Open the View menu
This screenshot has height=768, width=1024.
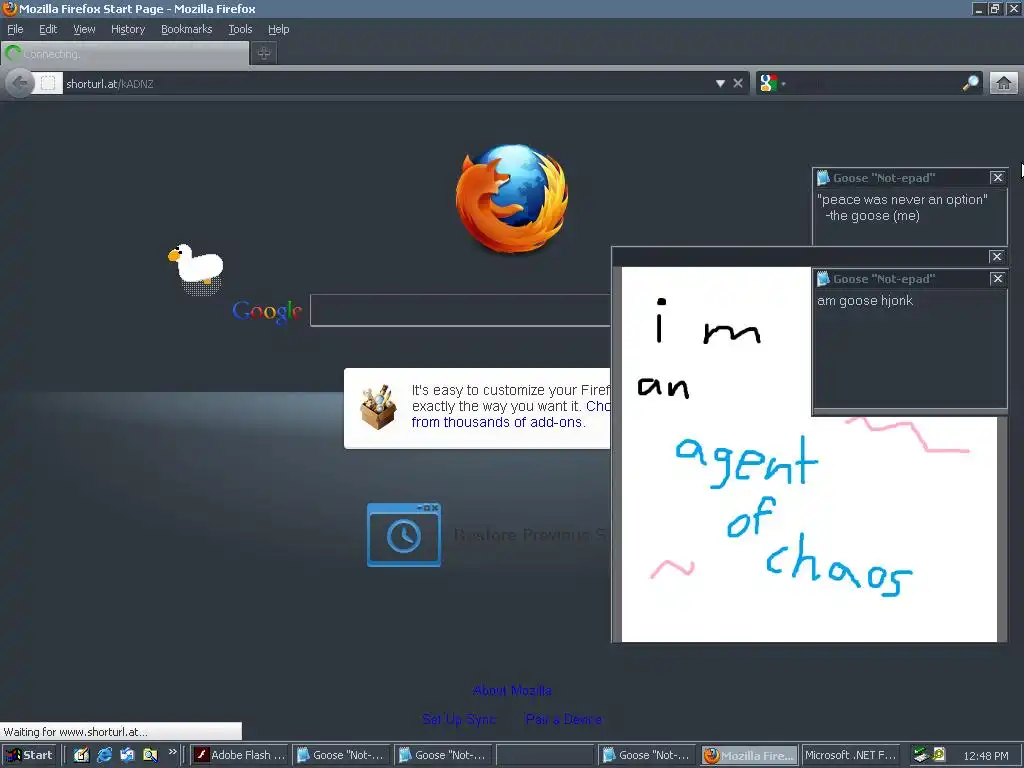[x=84, y=29]
